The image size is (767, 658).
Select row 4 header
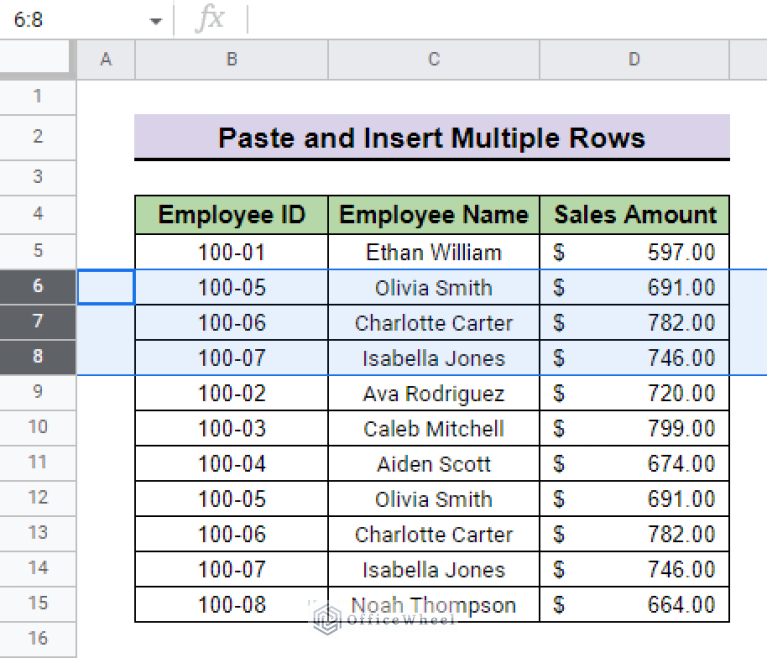(38, 214)
